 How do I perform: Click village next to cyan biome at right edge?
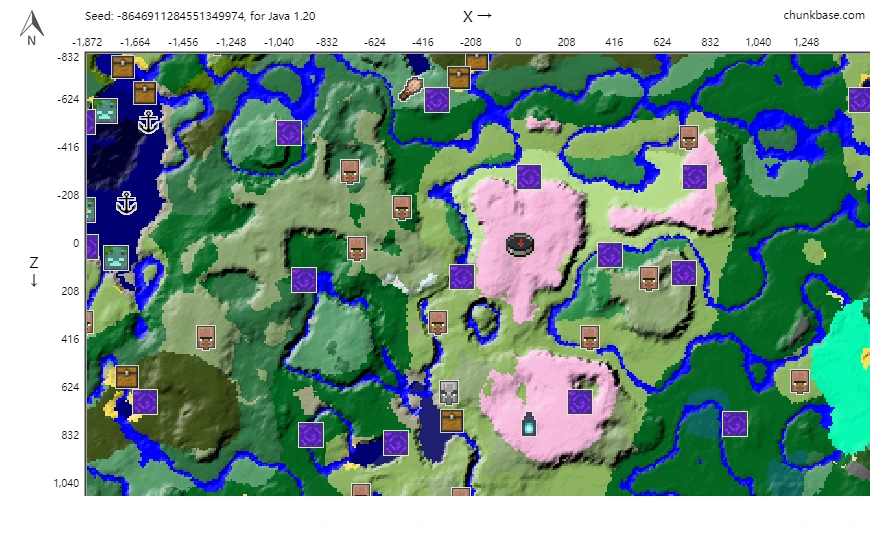click(800, 381)
